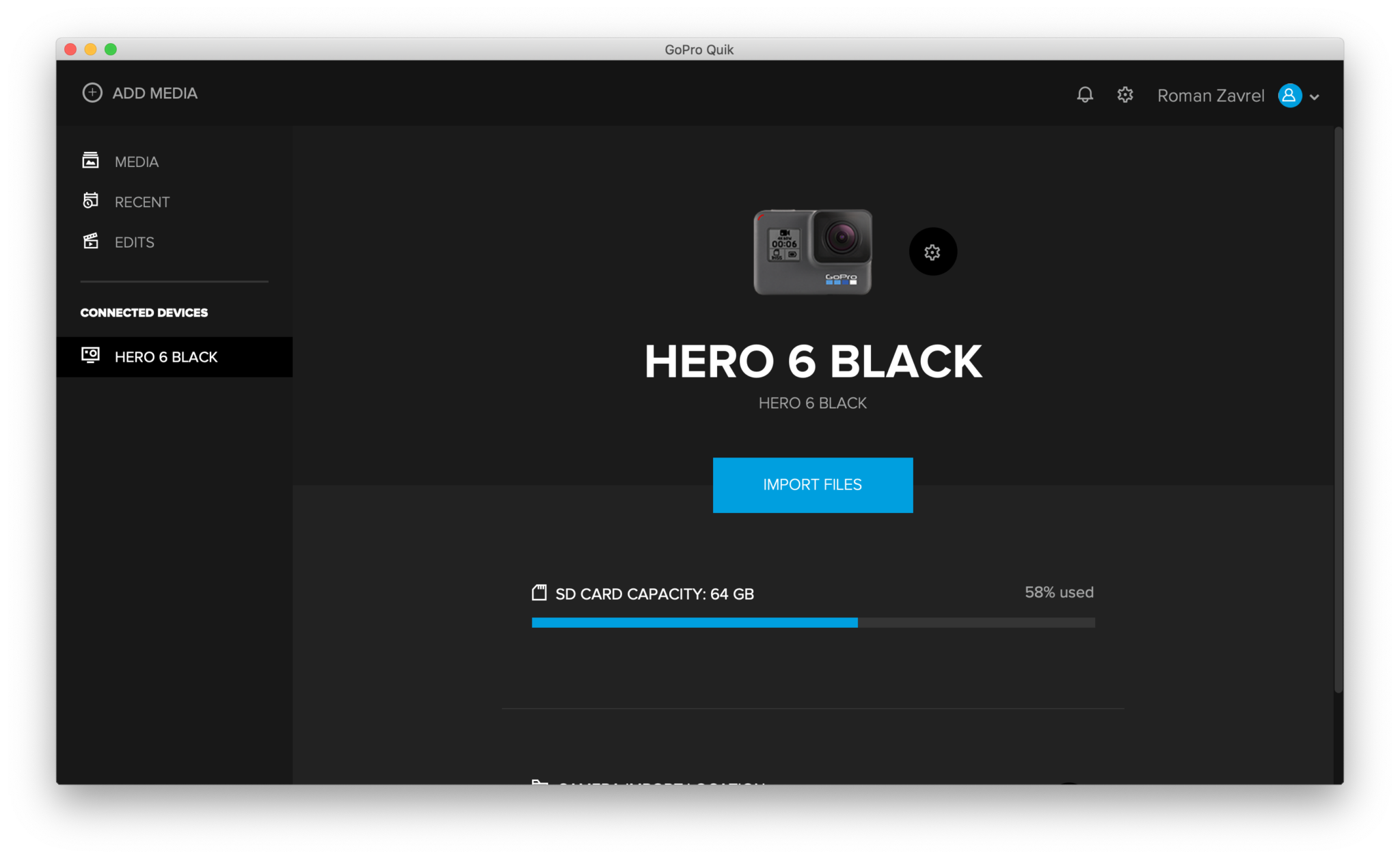Click the HERO 6 BLACK camera icon

92,356
